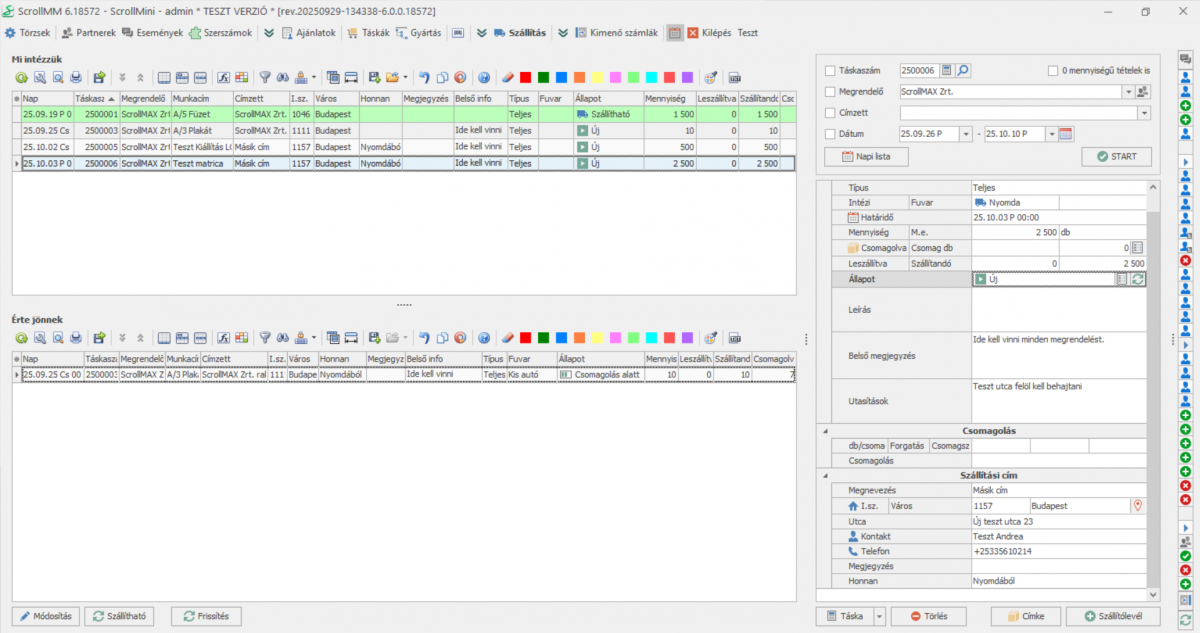The height and width of the screenshot is (633, 1200).
Task: Click the partner picker icon beside Megrendelő dropdown
Action: tap(1143, 92)
